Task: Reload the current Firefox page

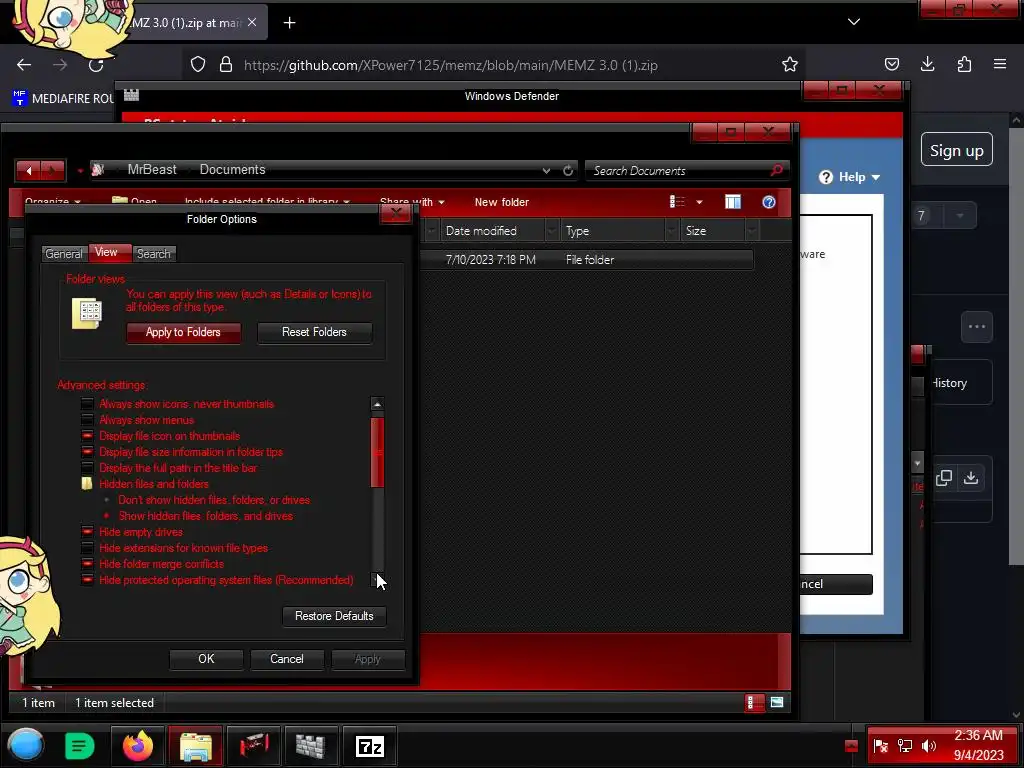Action: 96,65
